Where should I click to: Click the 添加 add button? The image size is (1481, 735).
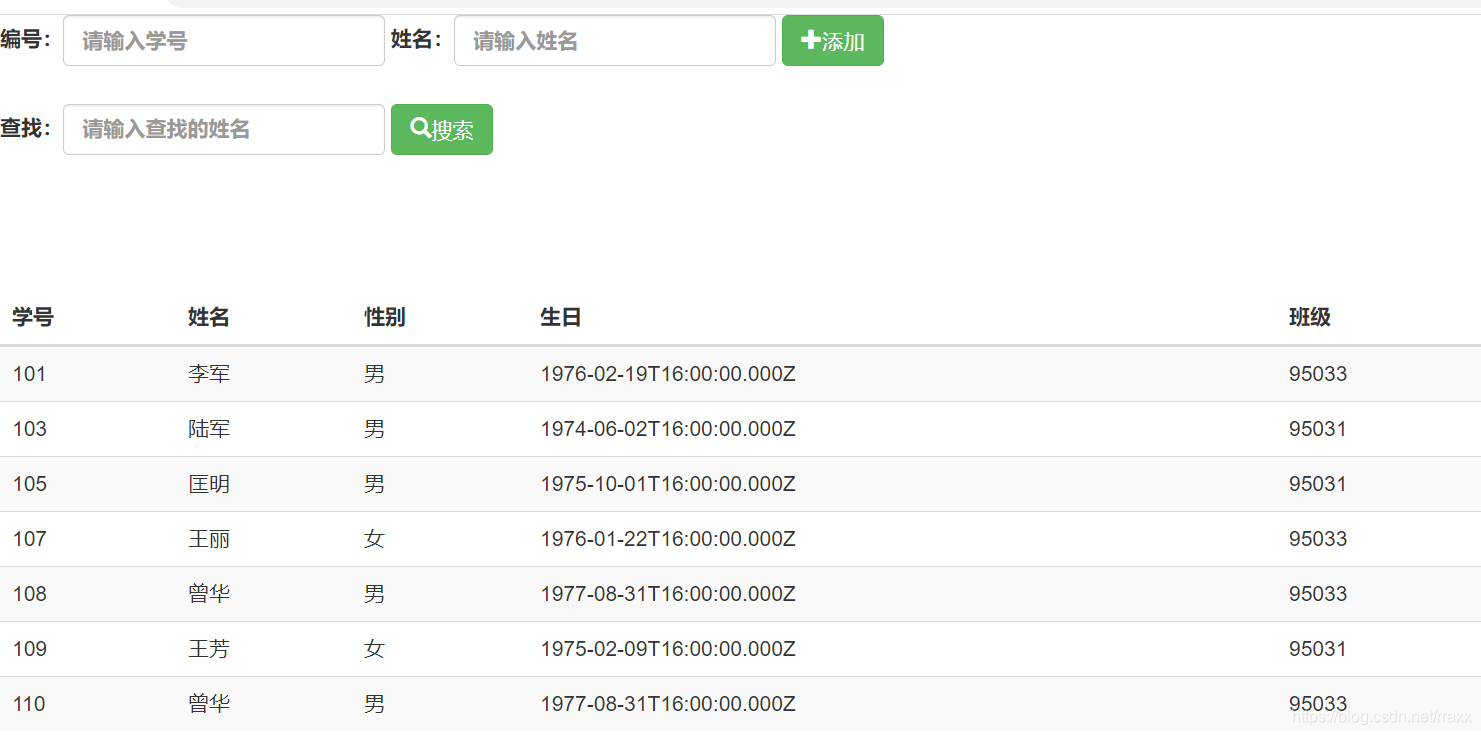832,41
